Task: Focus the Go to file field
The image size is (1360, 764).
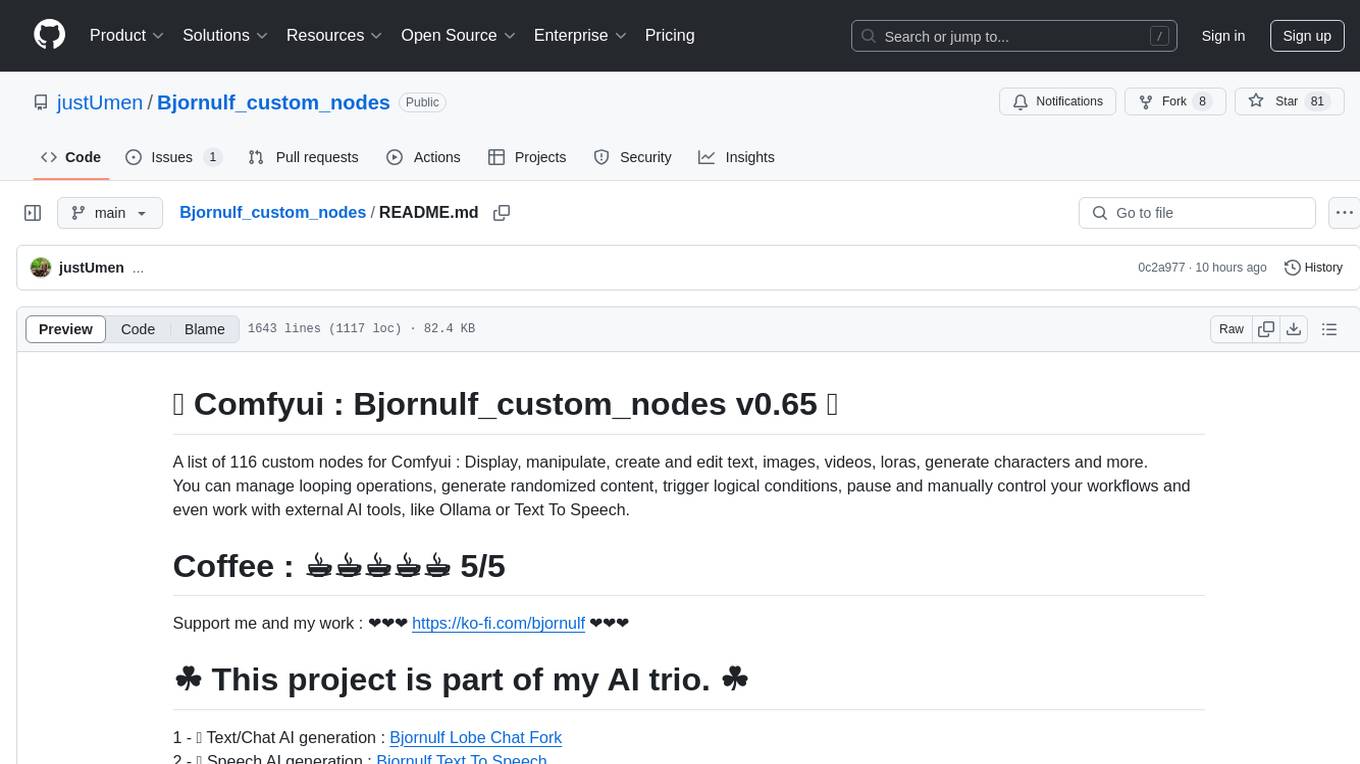Action: click(x=1197, y=213)
